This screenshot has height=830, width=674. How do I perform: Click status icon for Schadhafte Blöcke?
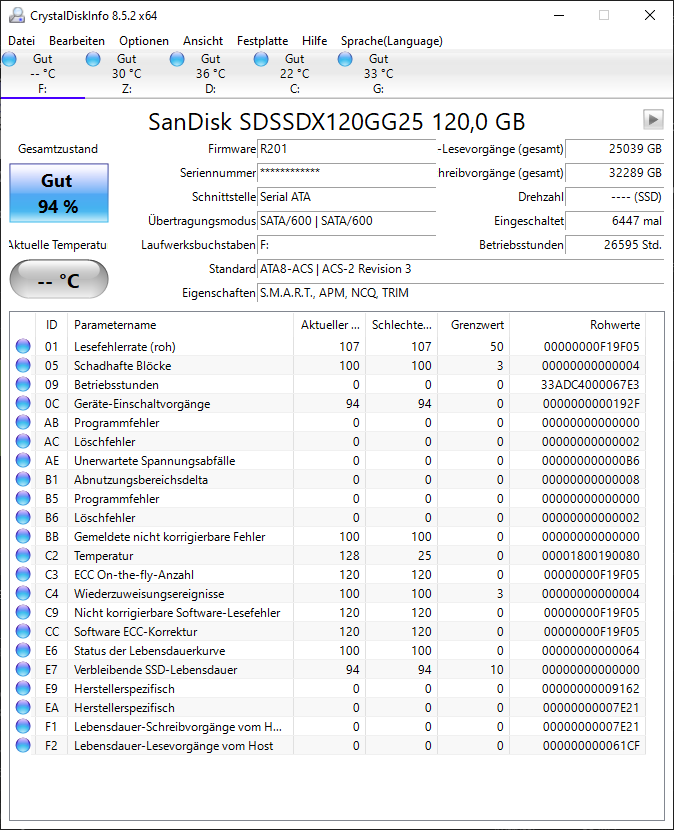(23, 365)
